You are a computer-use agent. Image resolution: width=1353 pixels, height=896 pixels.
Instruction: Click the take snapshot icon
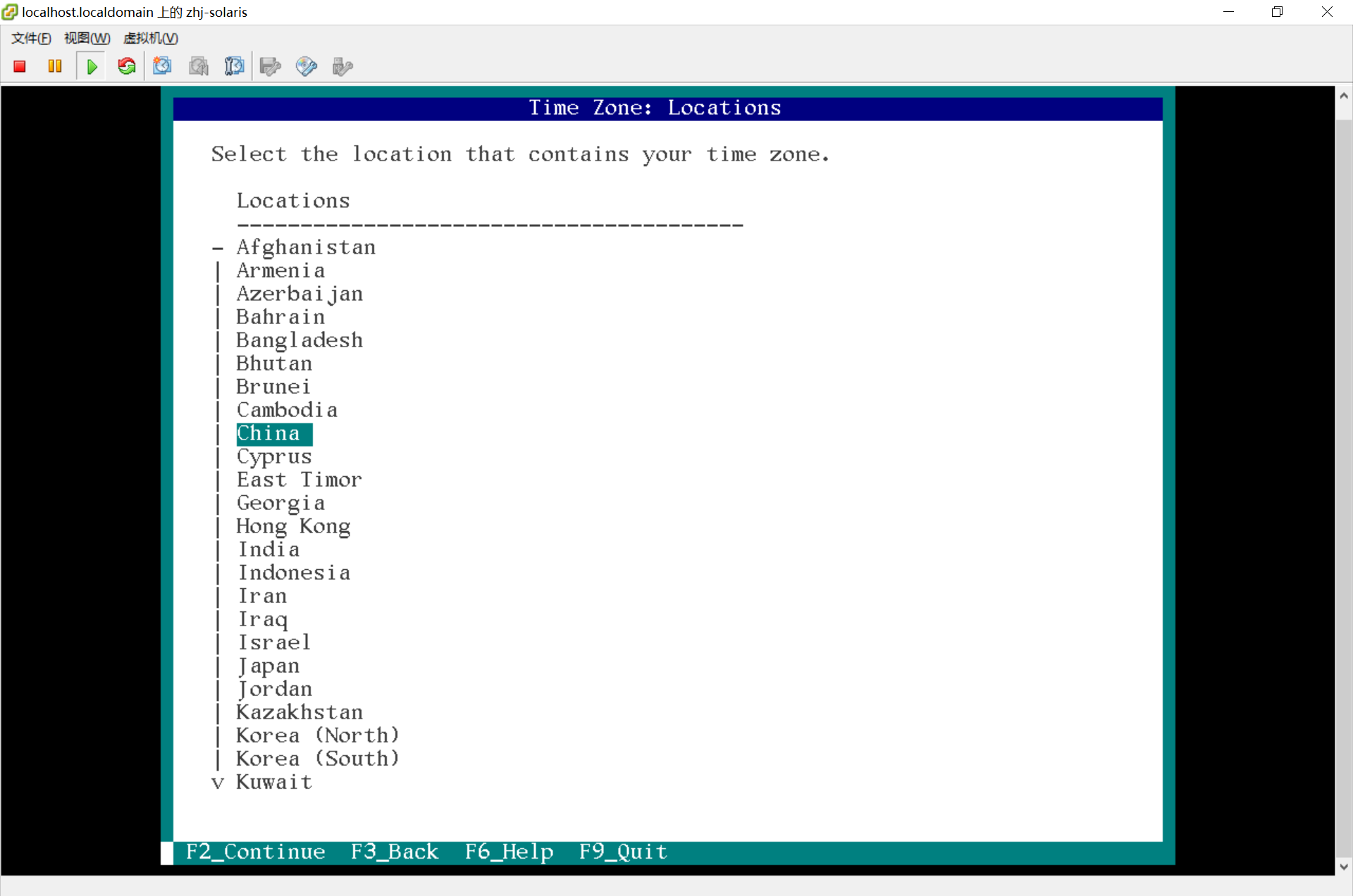[163, 66]
